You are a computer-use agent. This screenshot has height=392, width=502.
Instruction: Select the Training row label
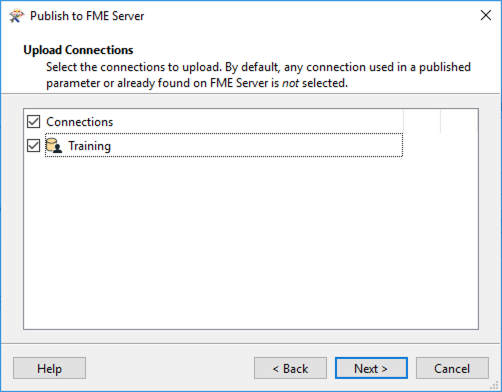pyautogui.click(x=89, y=146)
